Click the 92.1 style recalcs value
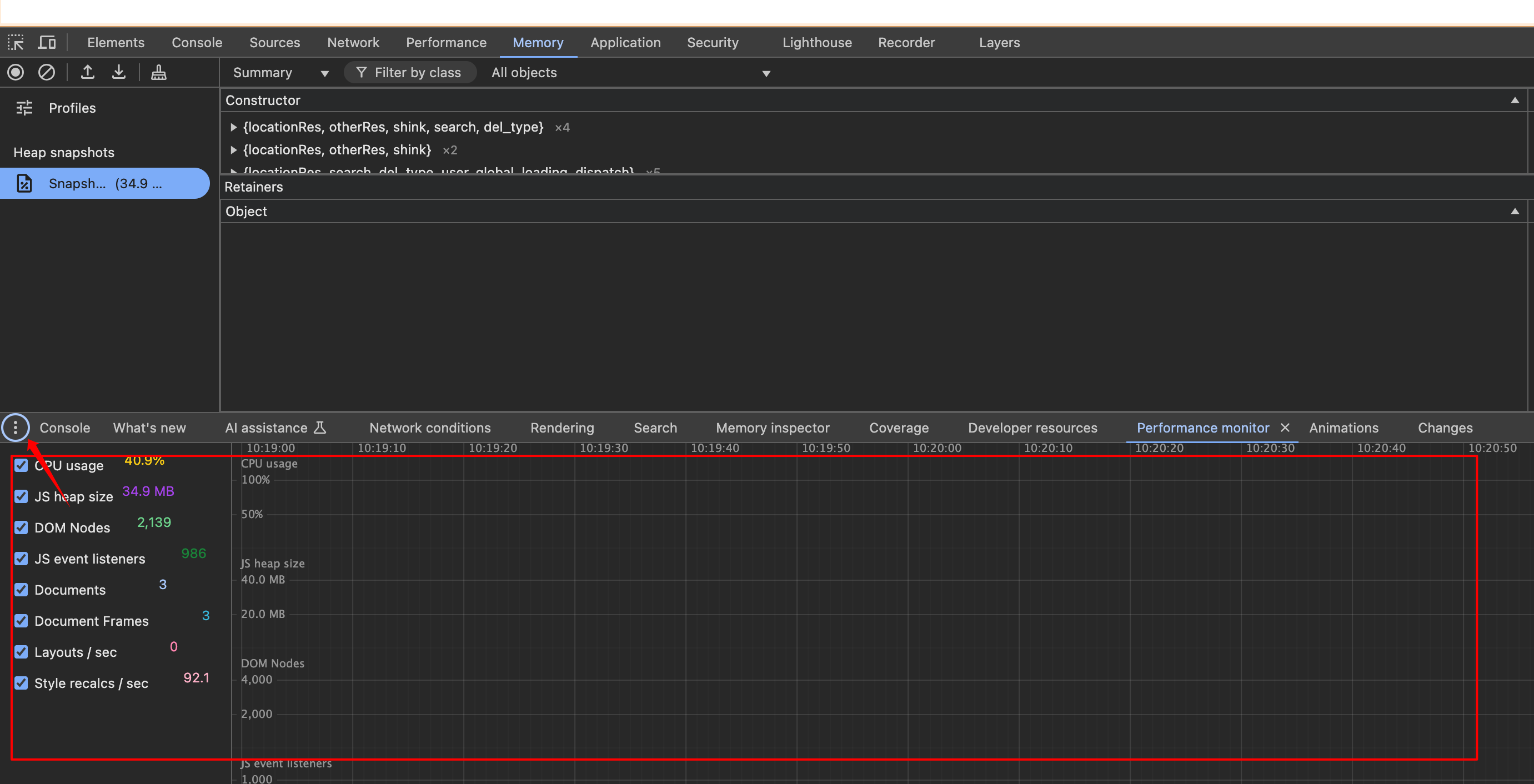Viewport: 1534px width, 784px height. tap(196, 677)
